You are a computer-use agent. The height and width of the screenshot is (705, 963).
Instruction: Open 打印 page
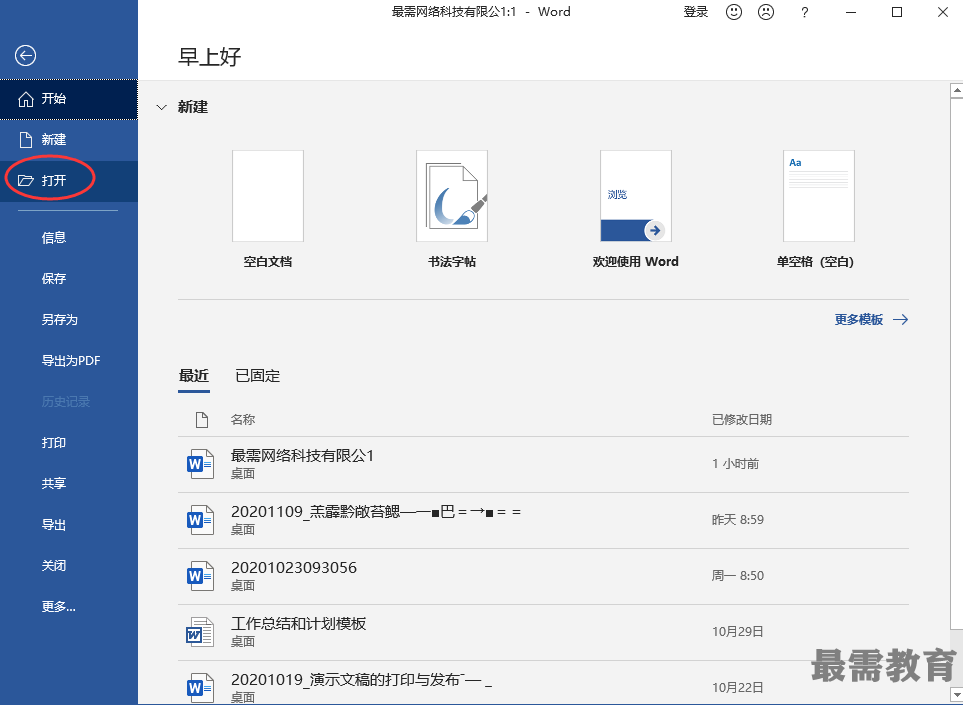(x=54, y=443)
